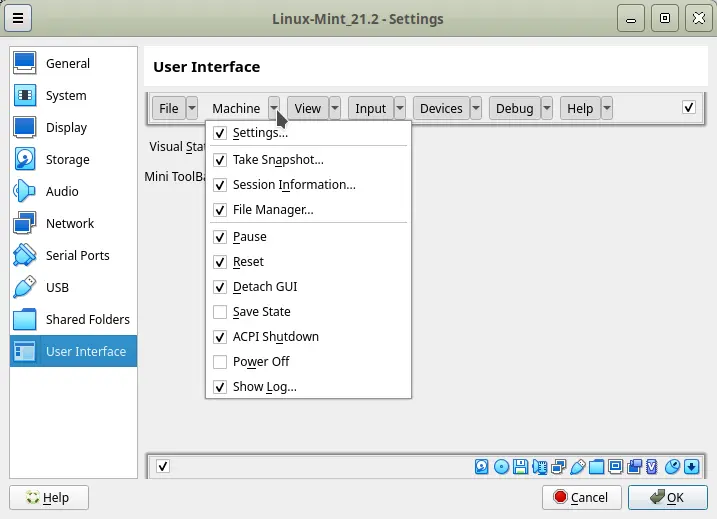
Task: Click the optical disc status bar indicator
Action: tap(501, 467)
